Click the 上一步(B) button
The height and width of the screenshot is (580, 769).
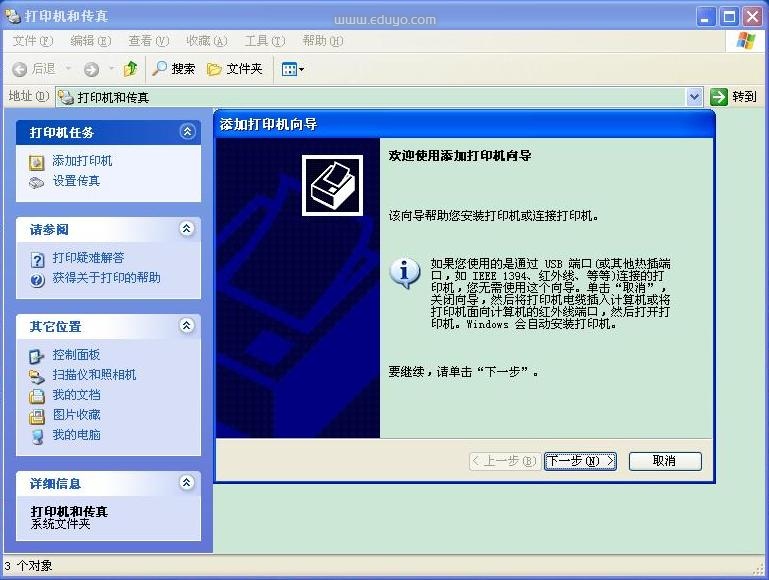(505, 461)
